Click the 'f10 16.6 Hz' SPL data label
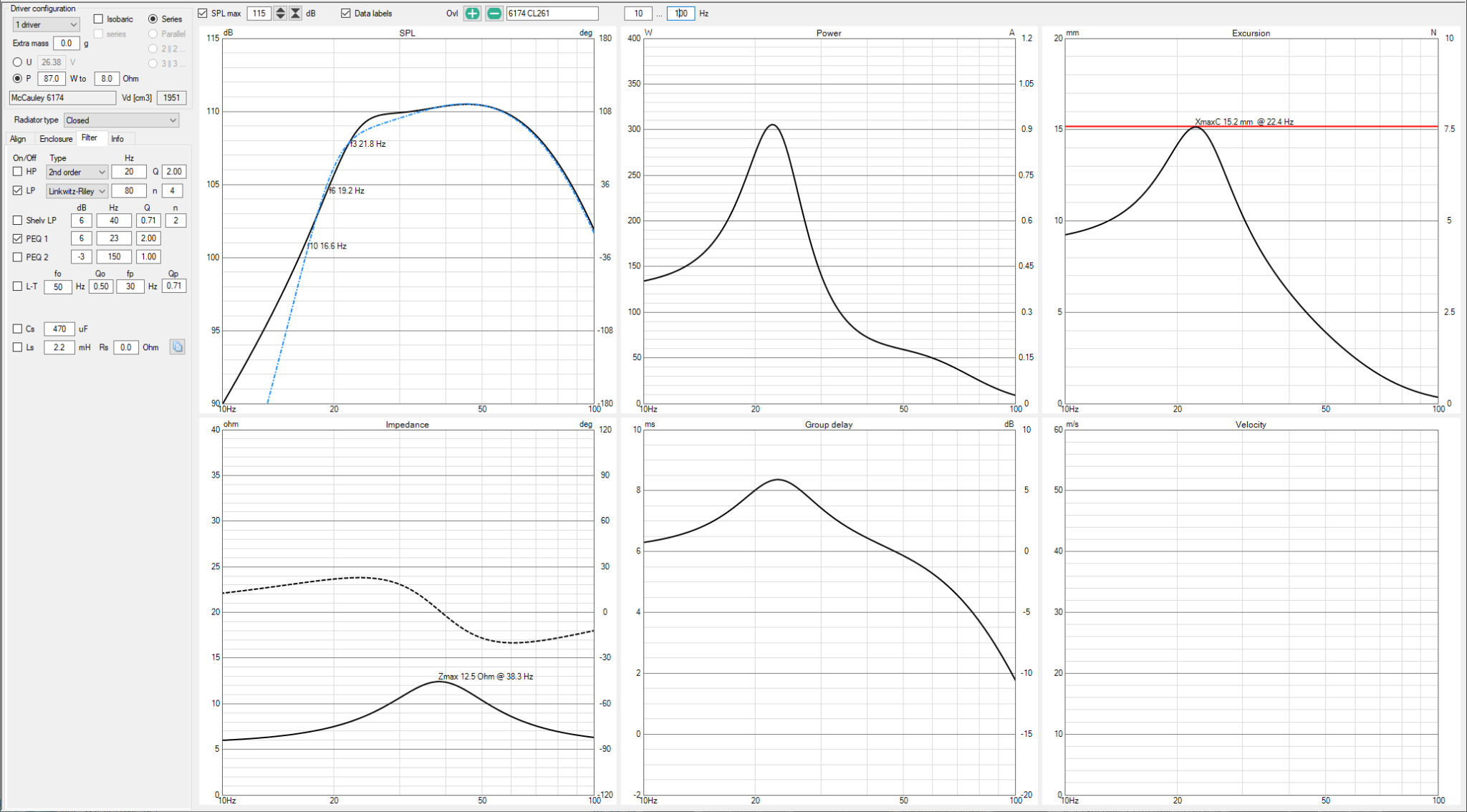This screenshot has width=1467, height=812. coord(327,246)
